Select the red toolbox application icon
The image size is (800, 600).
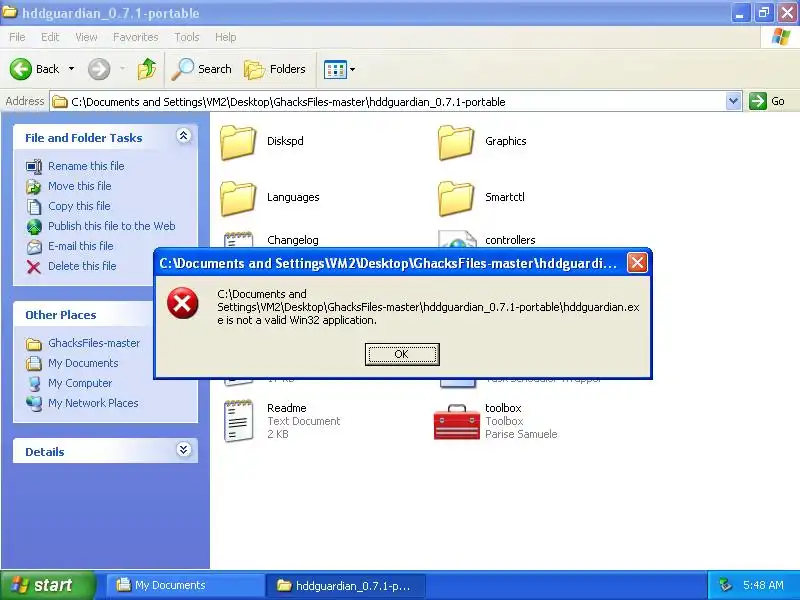[x=456, y=422]
